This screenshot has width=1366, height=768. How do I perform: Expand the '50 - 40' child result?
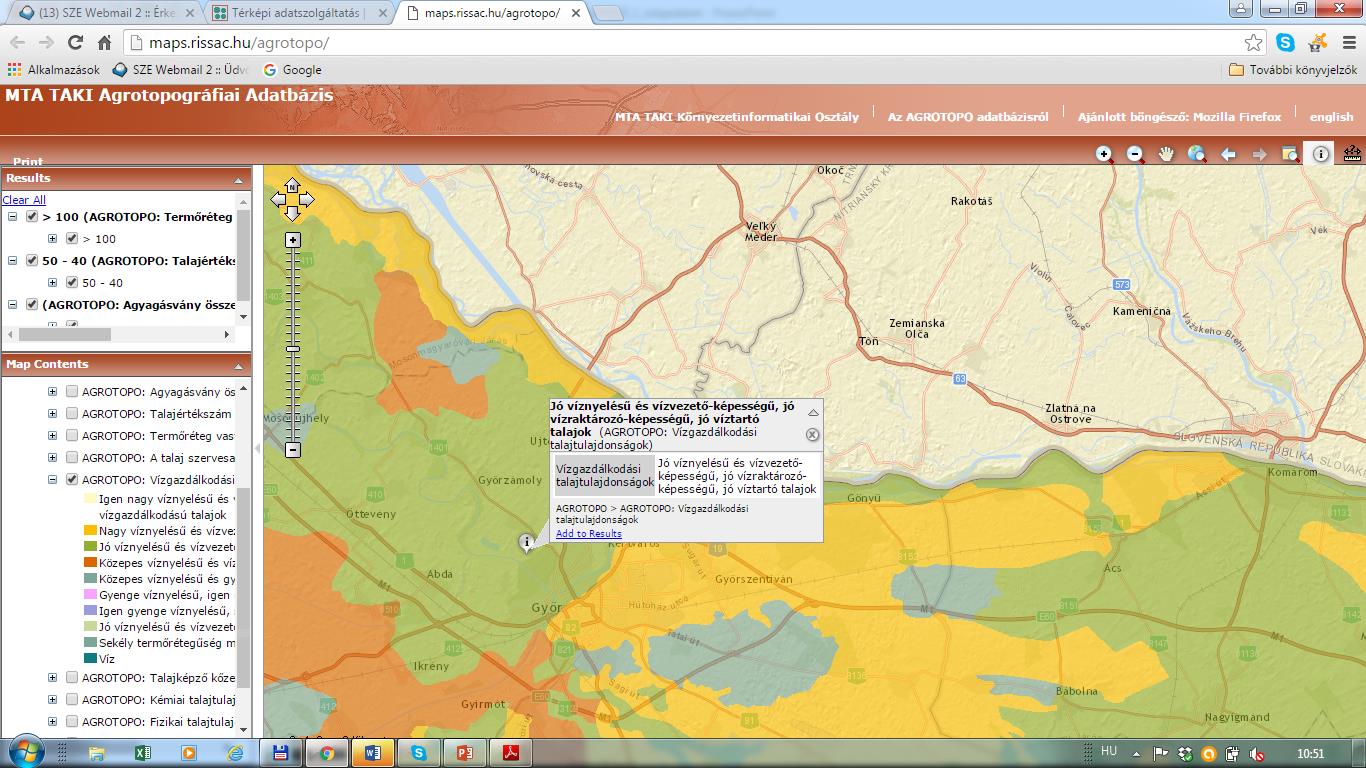click(53, 283)
